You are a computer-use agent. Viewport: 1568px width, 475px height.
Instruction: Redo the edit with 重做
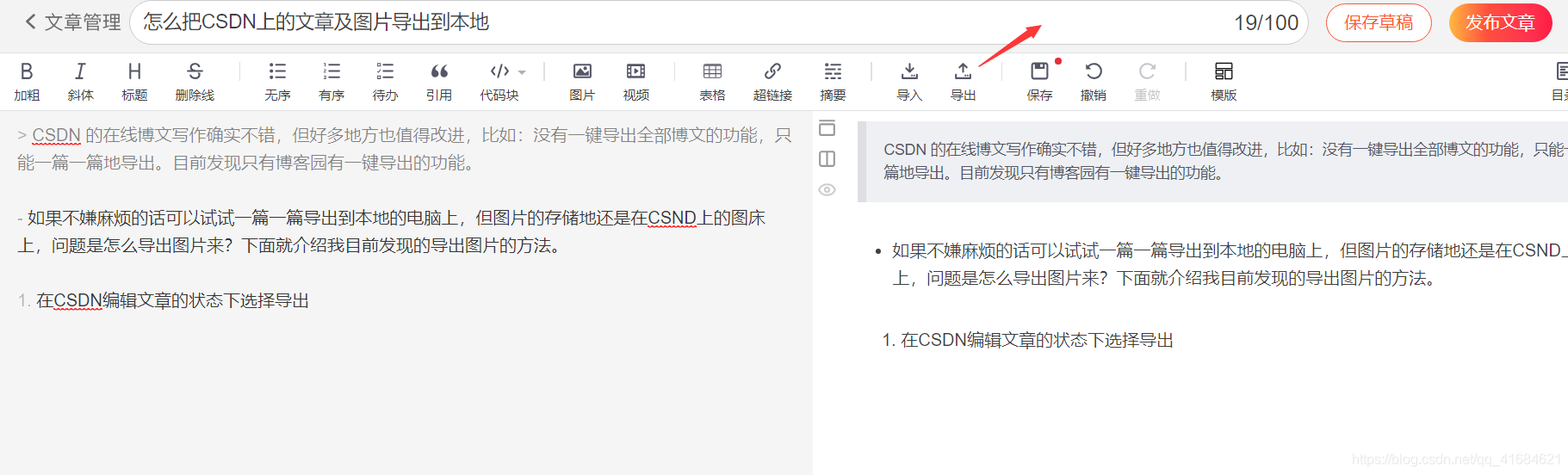1147,82
